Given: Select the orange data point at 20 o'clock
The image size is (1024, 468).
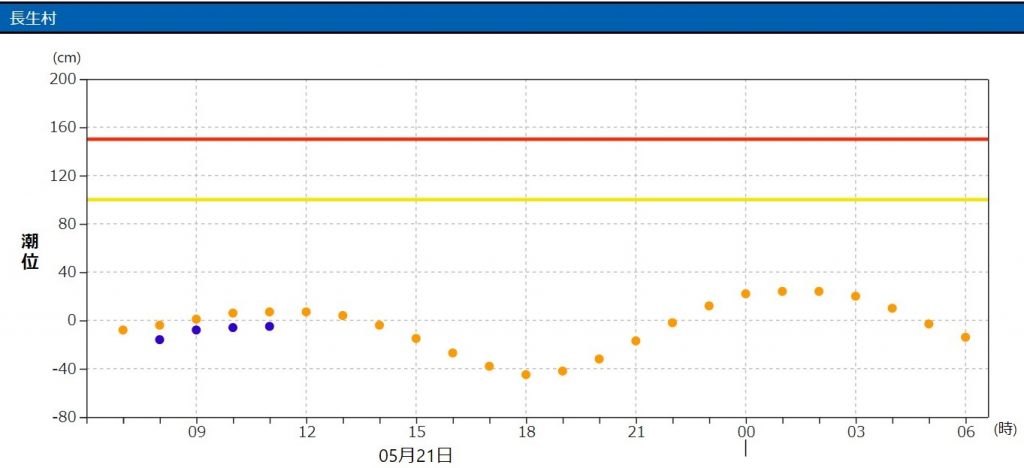Looking at the screenshot, I should coord(599,359).
